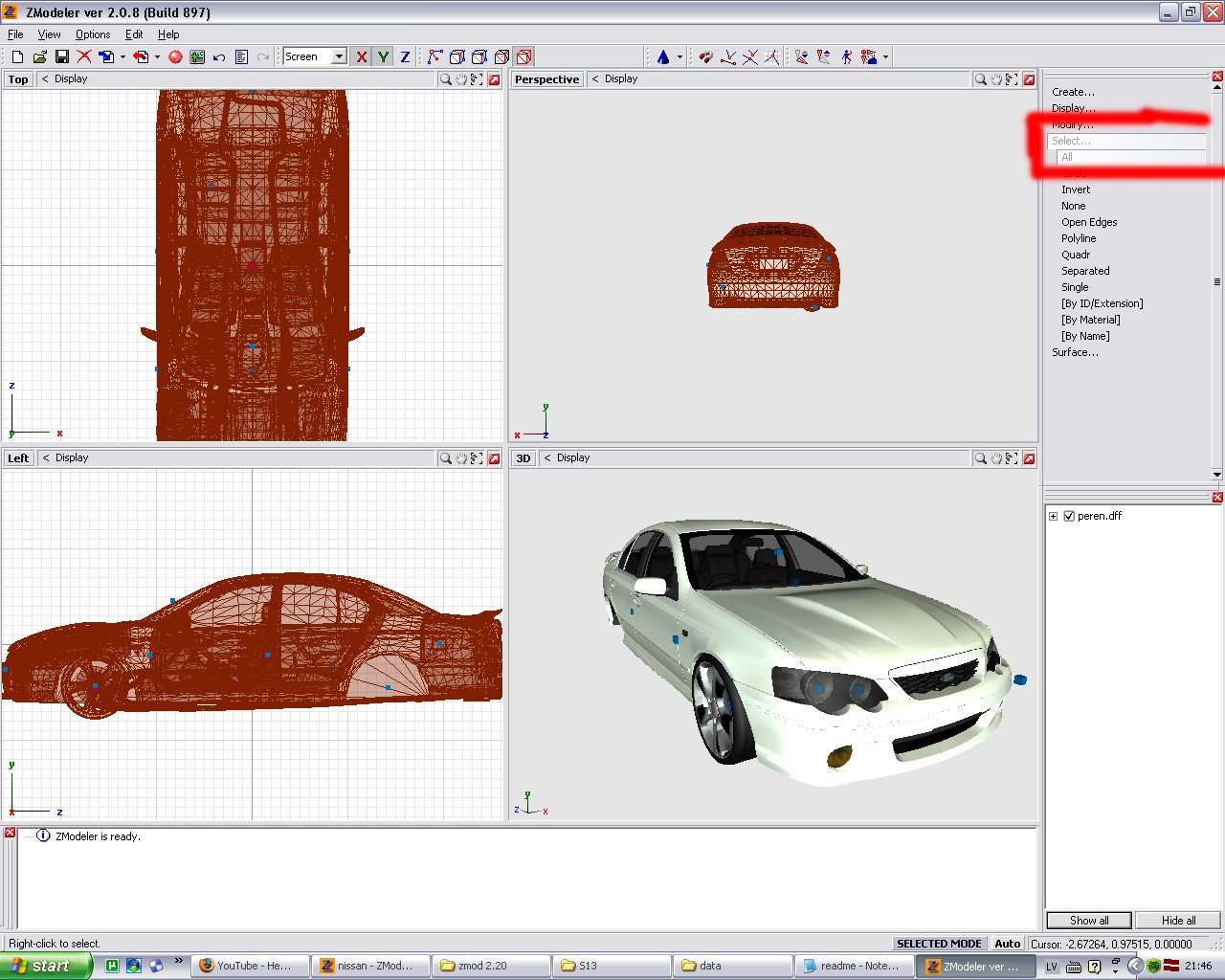The width and height of the screenshot is (1225, 980).
Task: Toggle the X axis constraint button
Action: [361, 57]
